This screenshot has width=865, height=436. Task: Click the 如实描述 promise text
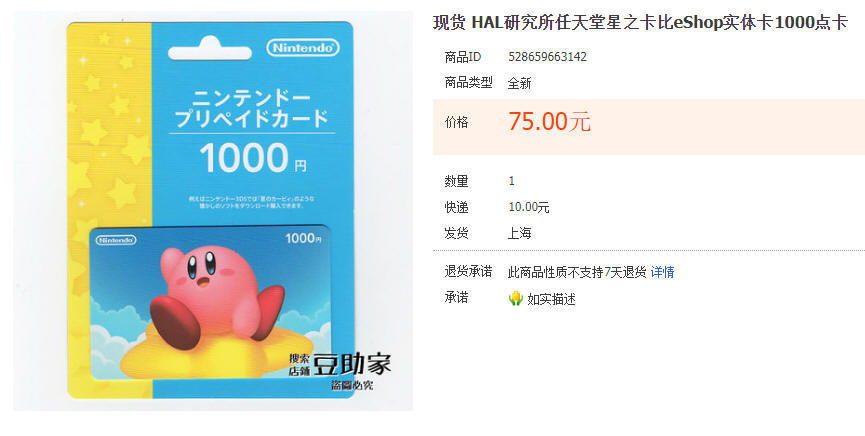pos(551,299)
